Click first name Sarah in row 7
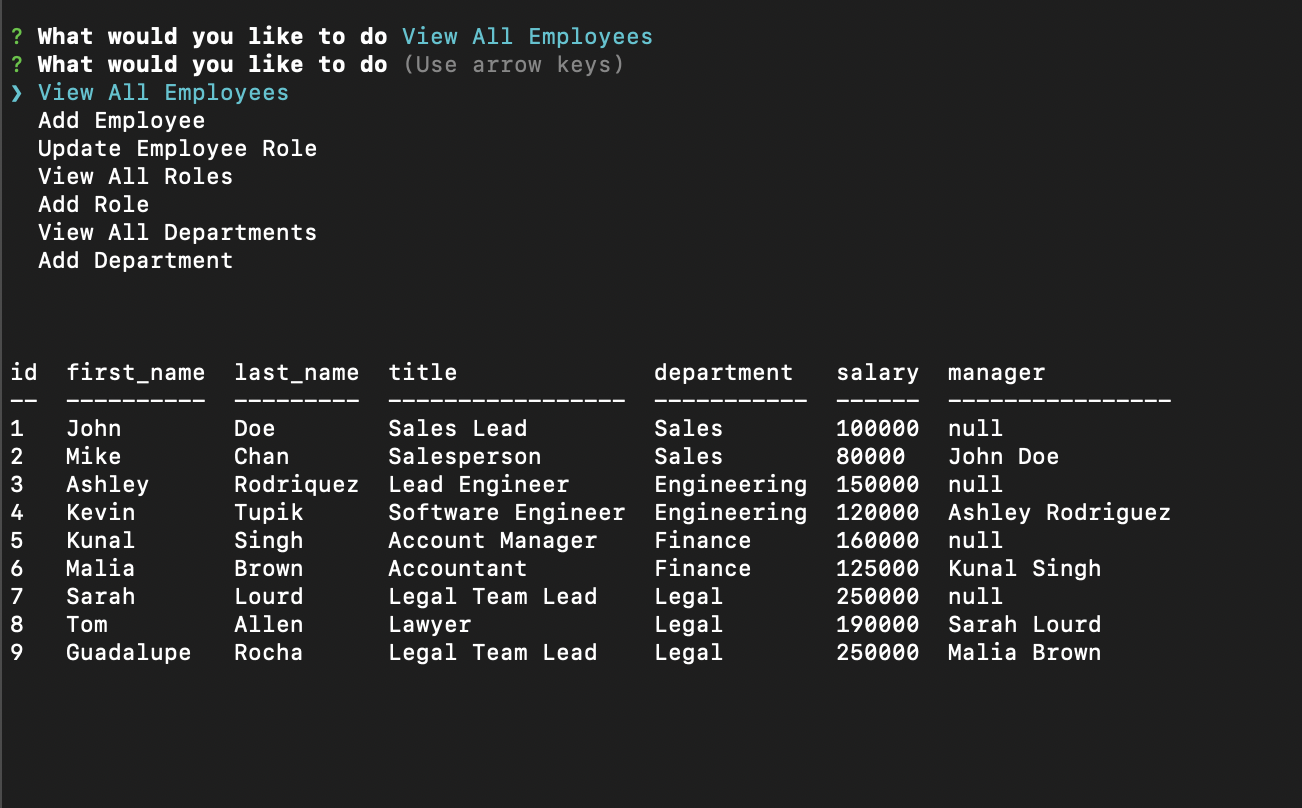This screenshot has height=808, width=1302. (x=100, y=597)
